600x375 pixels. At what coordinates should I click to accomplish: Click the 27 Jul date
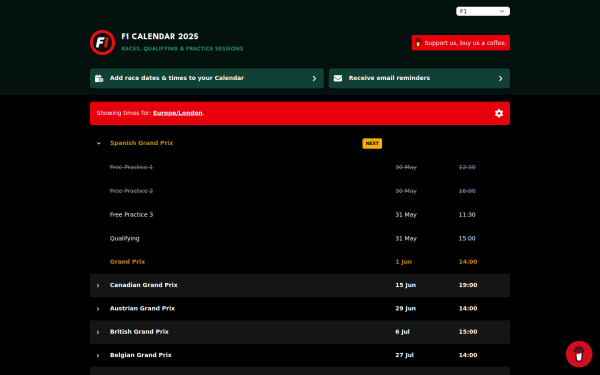tap(404, 355)
